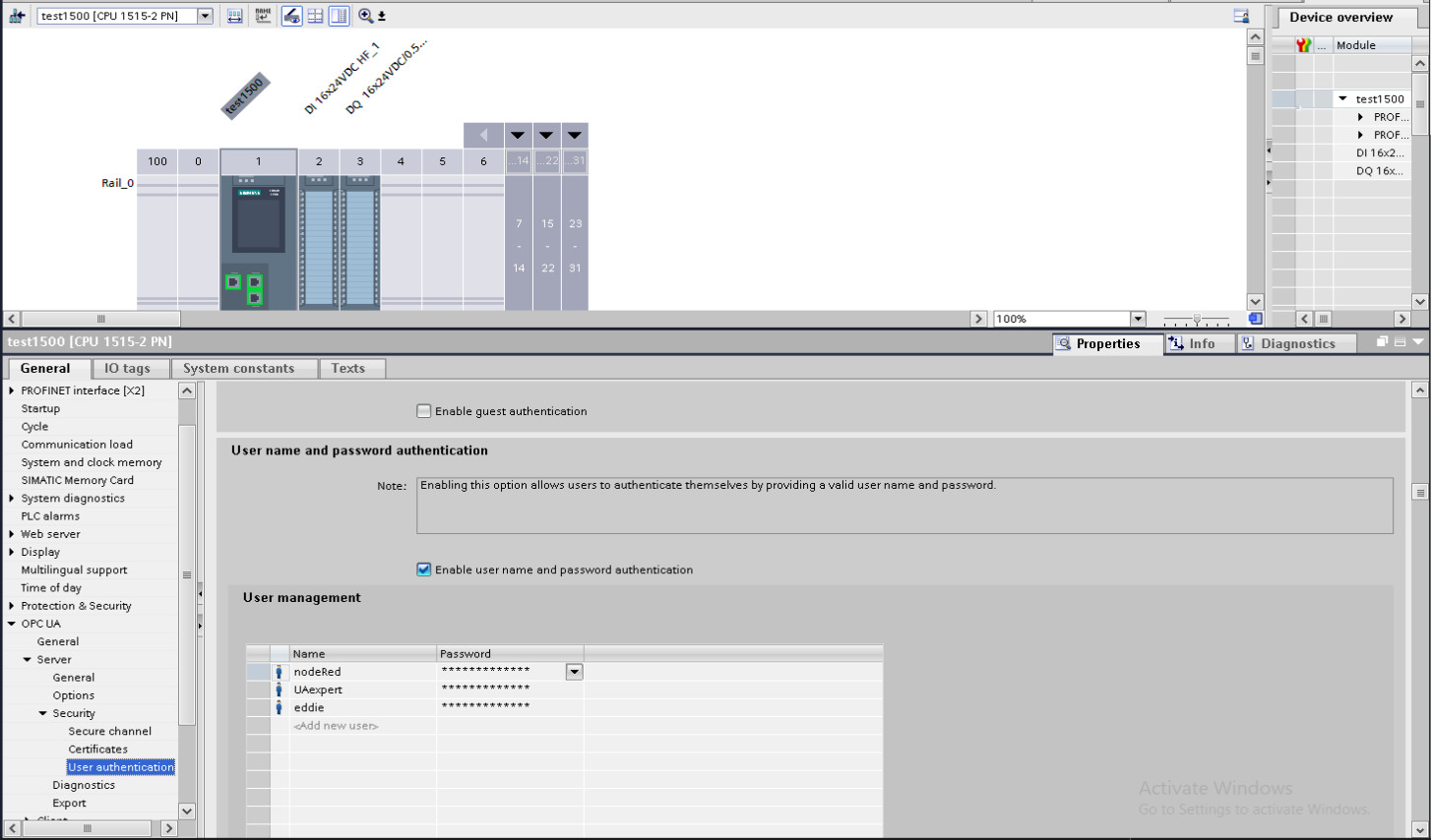Click the show module labels toolbar icon
The image size is (1431, 840).
click(x=264, y=15)
